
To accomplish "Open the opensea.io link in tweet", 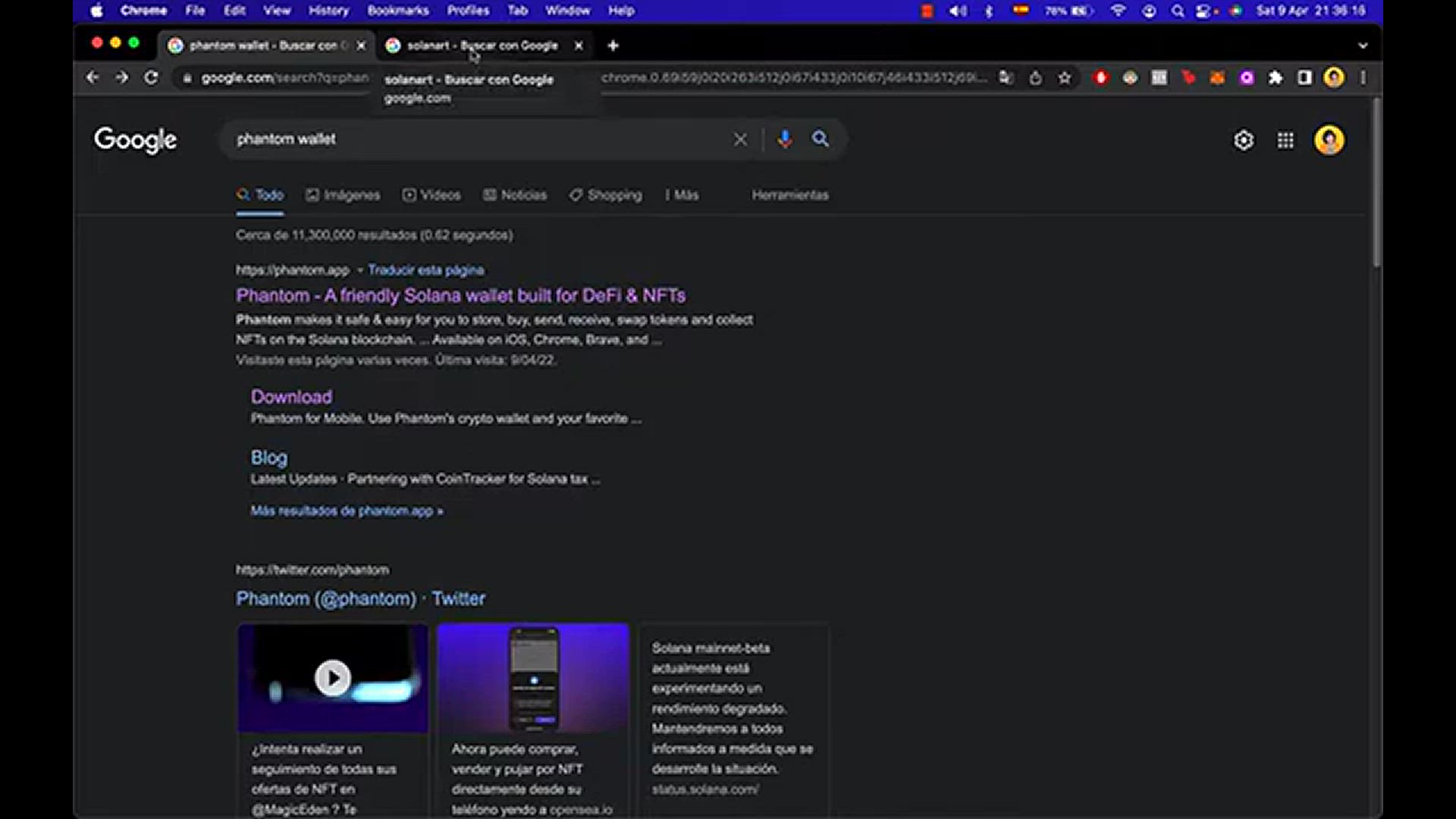I will click(x=581, y=810).
